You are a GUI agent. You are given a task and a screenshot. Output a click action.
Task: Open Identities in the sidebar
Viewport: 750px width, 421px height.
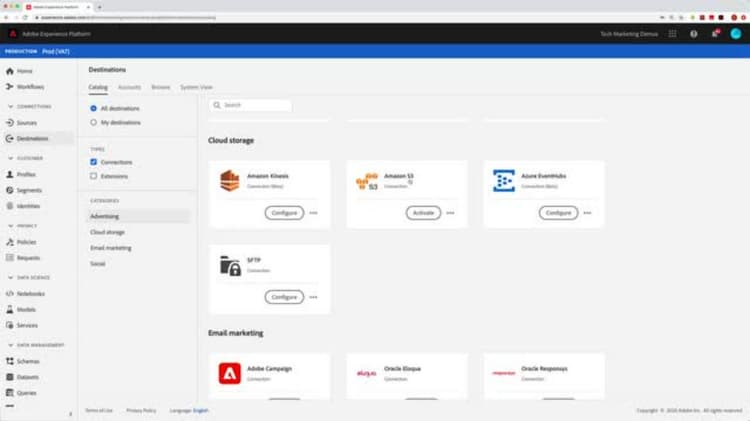point(23,206)
